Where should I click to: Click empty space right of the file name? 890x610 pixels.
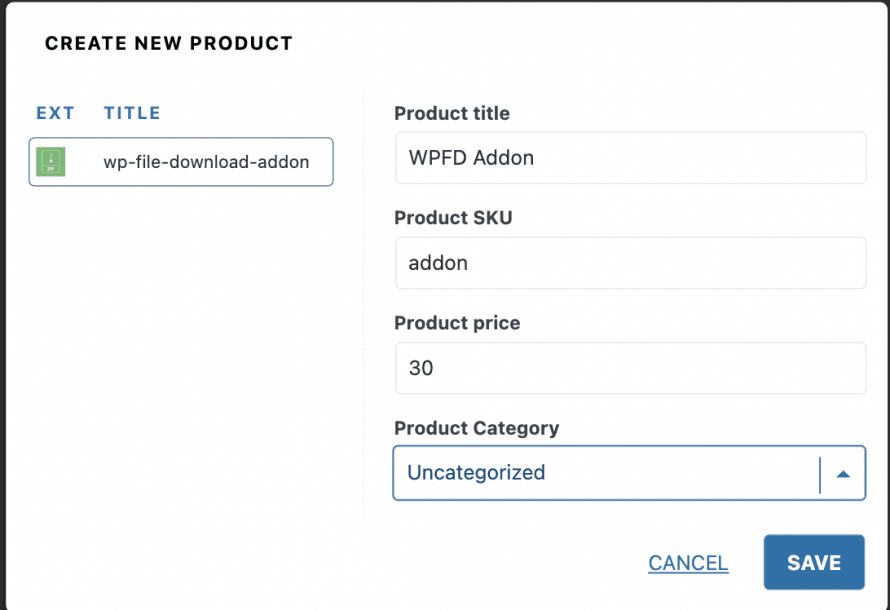(x=321, y=162)
